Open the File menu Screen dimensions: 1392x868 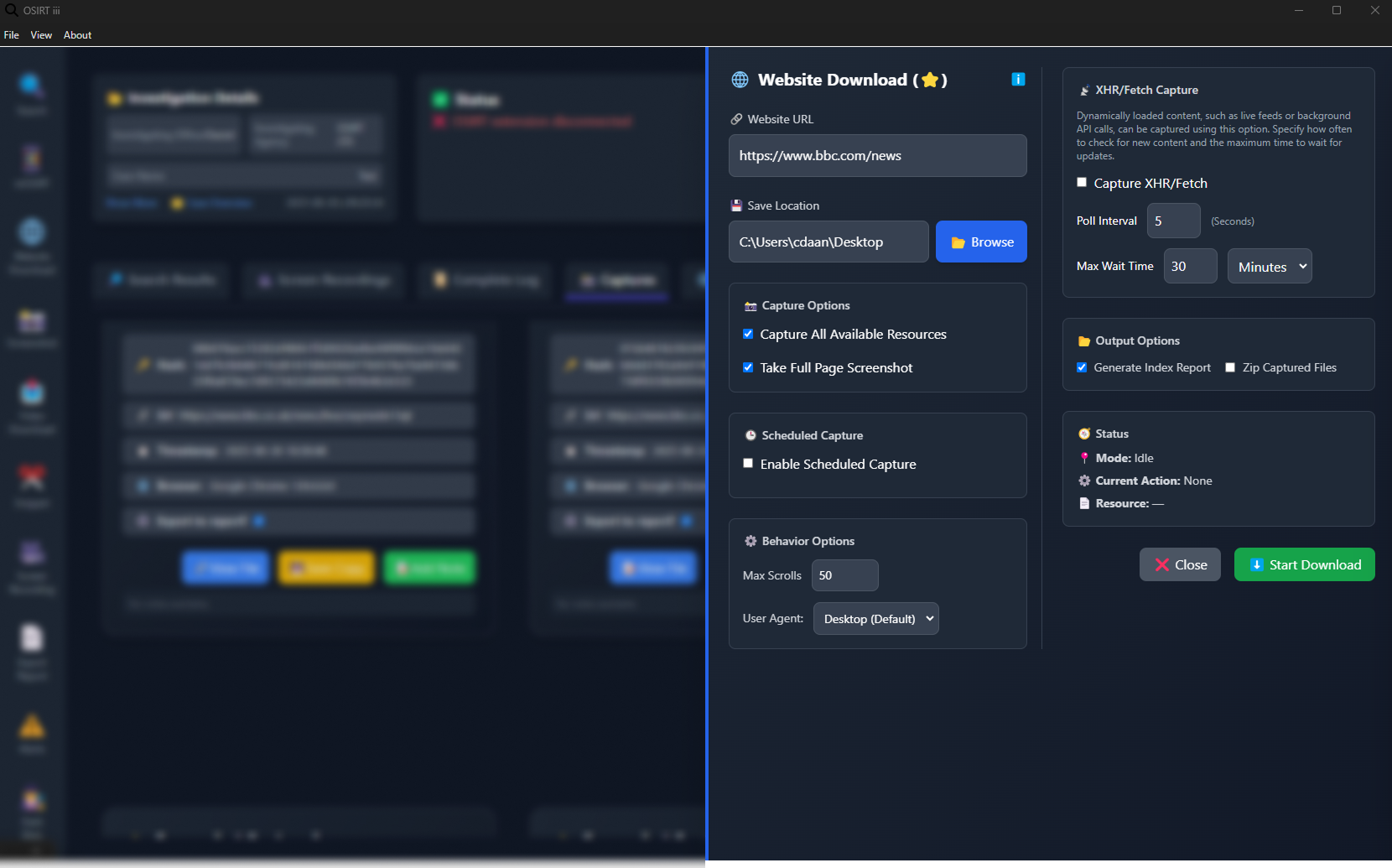click(12, 35)
